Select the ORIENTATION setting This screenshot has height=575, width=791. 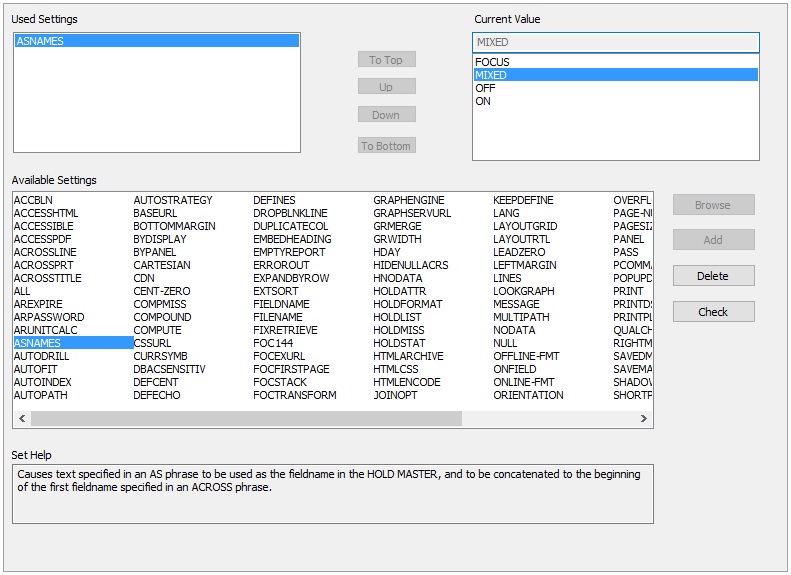tap(528, 395)
